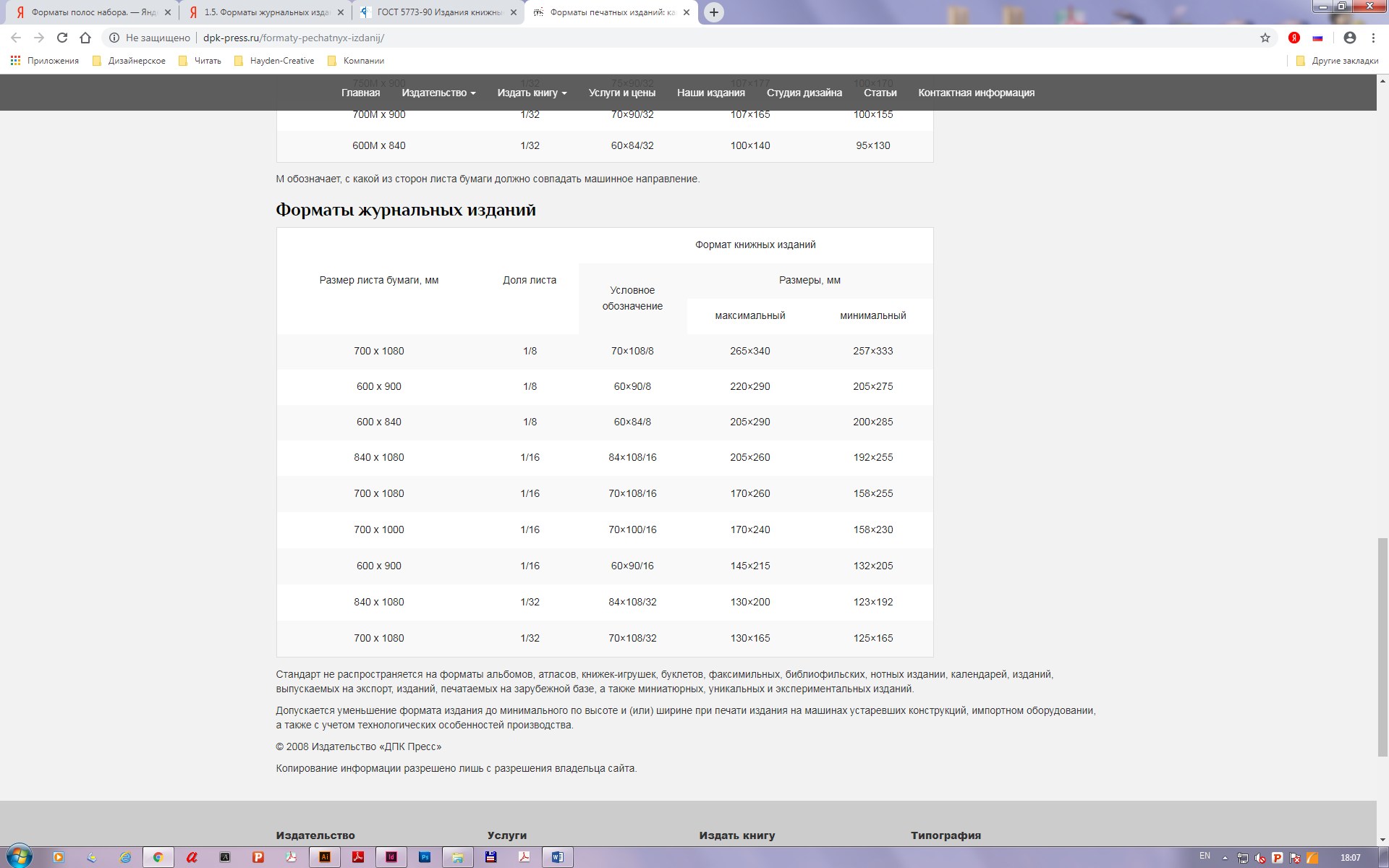The image size is (1389, 868).
Task: Open a new browser tab
Action: (x=713, y=12)
